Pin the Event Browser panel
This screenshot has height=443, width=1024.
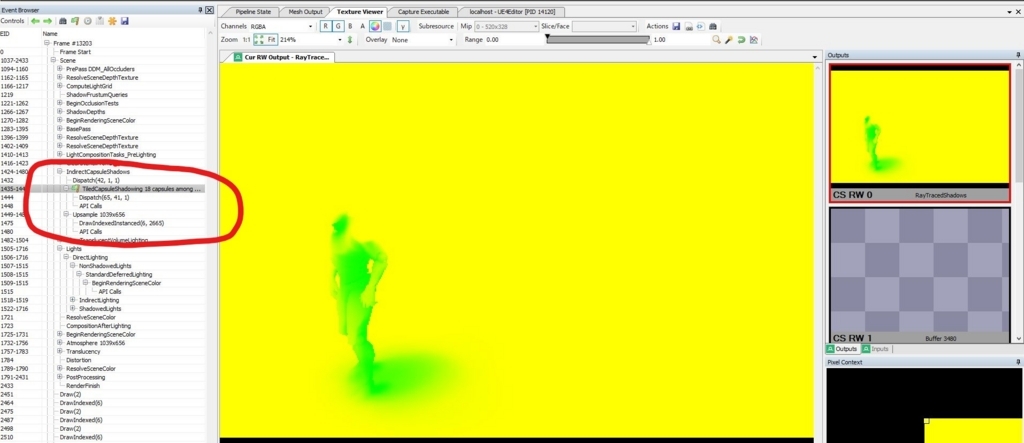[x=200, y=10]
